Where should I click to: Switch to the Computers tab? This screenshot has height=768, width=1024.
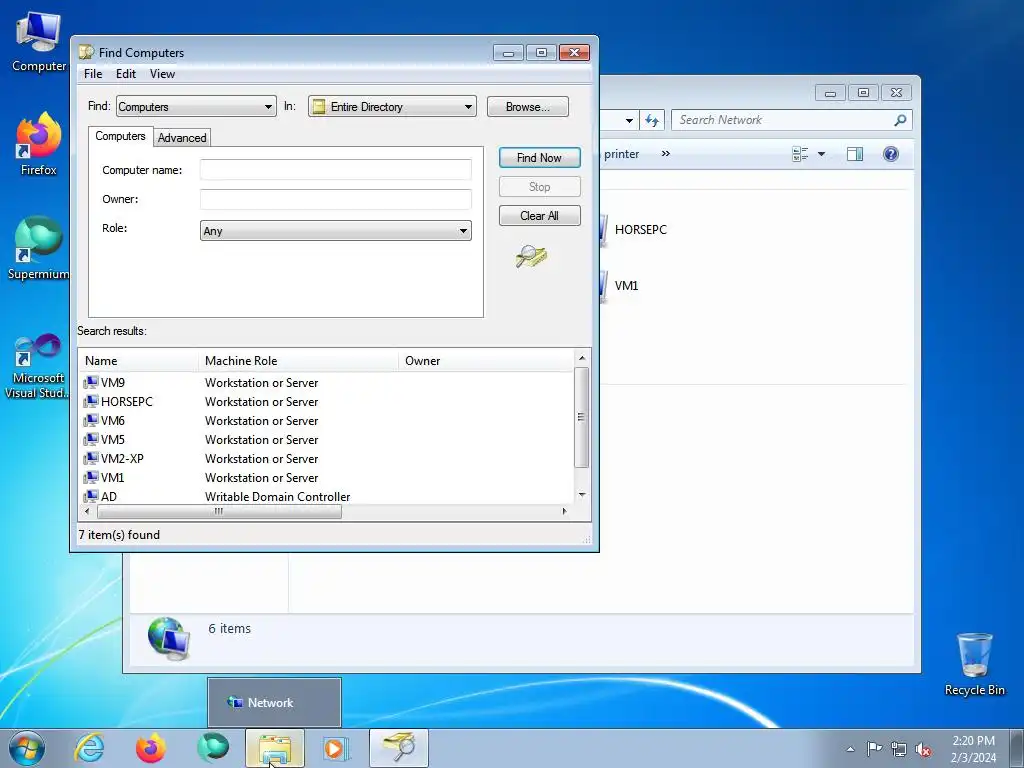click(x=120, y=136)
